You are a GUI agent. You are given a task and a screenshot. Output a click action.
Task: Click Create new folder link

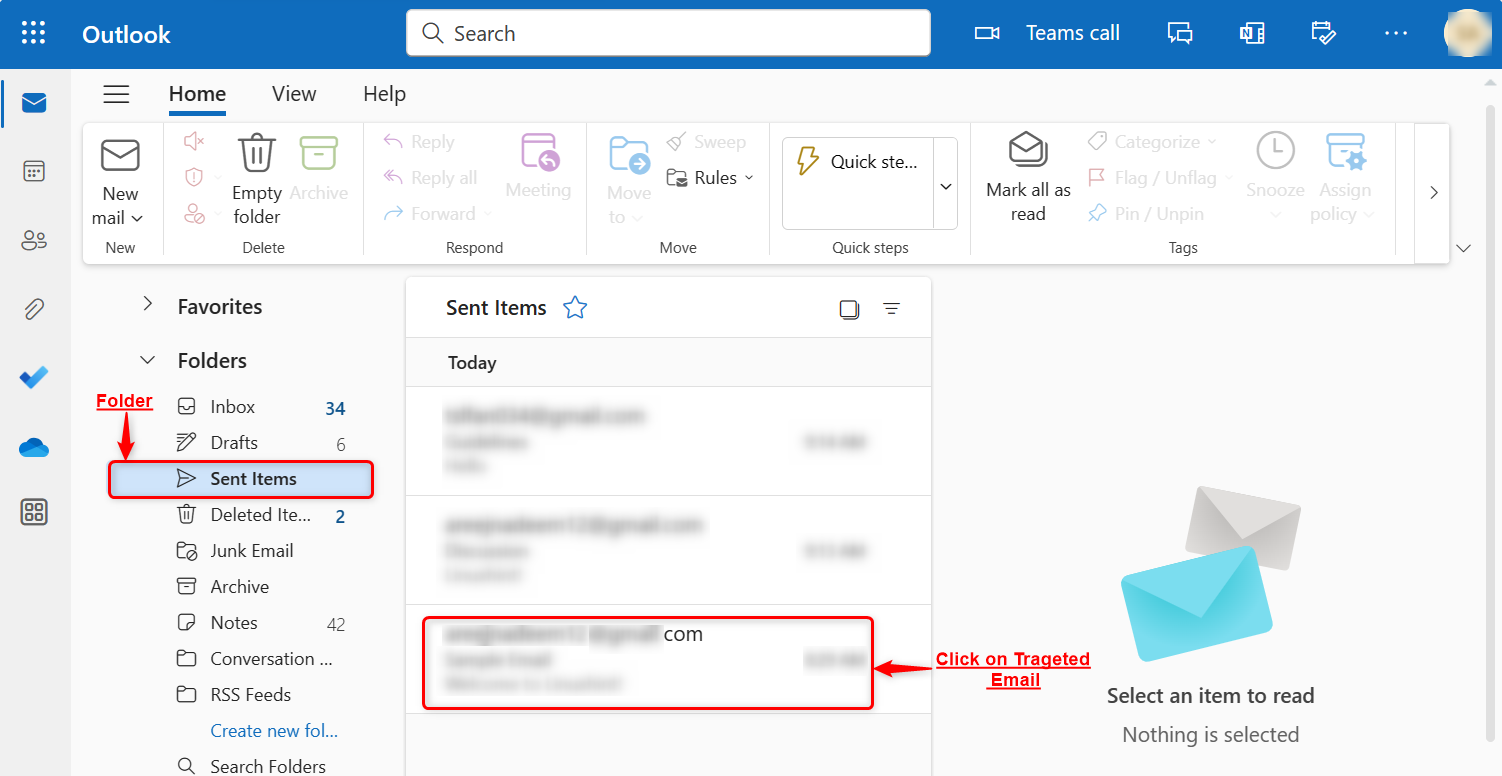click(x=274, y=731)
